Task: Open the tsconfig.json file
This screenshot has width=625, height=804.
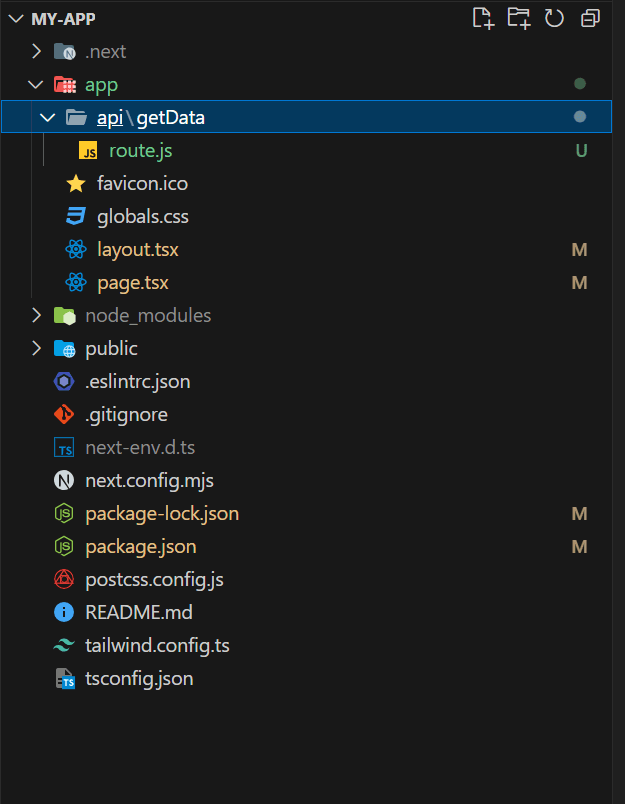Action: (x=139, y=679)
